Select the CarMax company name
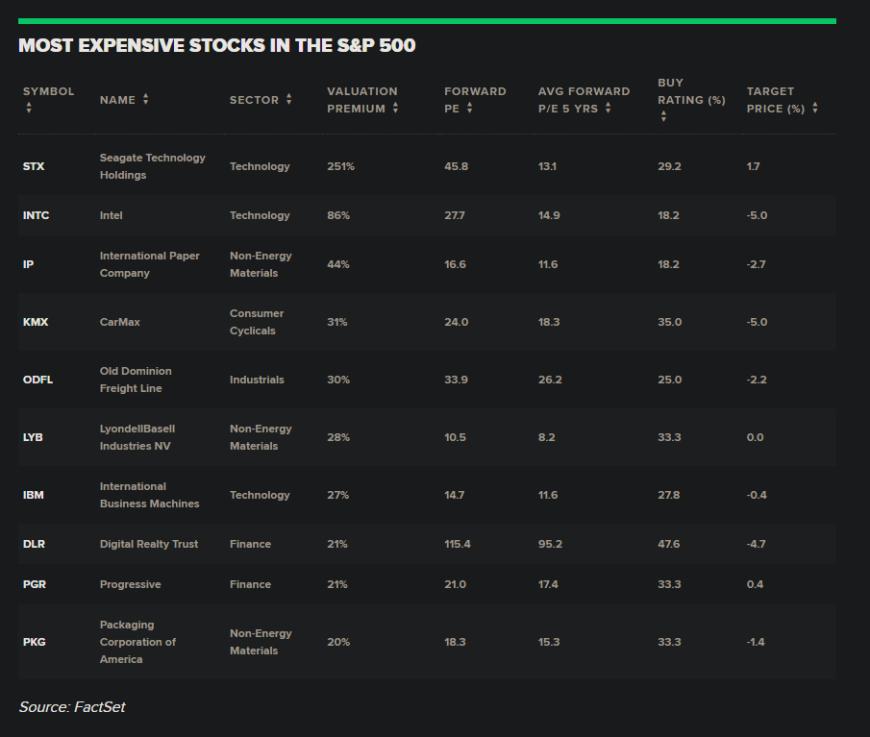 pos(120,322)
